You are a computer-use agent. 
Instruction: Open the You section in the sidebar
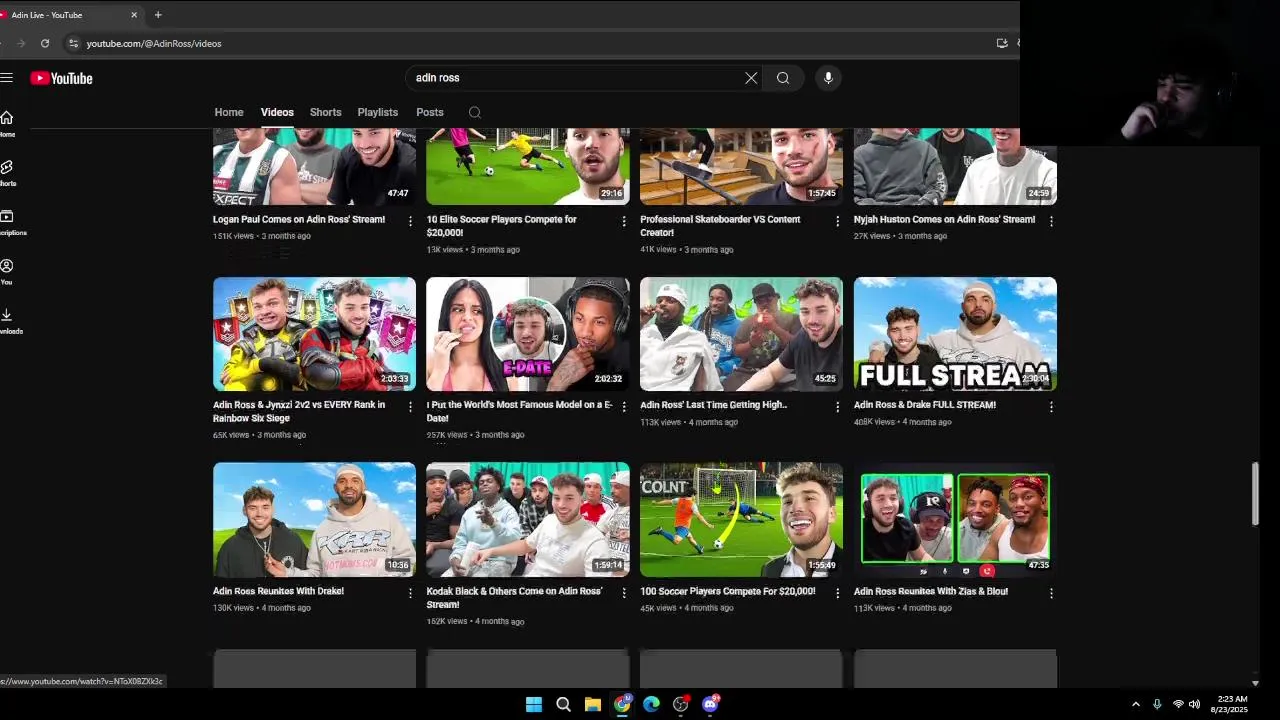[x=7, y=271]
